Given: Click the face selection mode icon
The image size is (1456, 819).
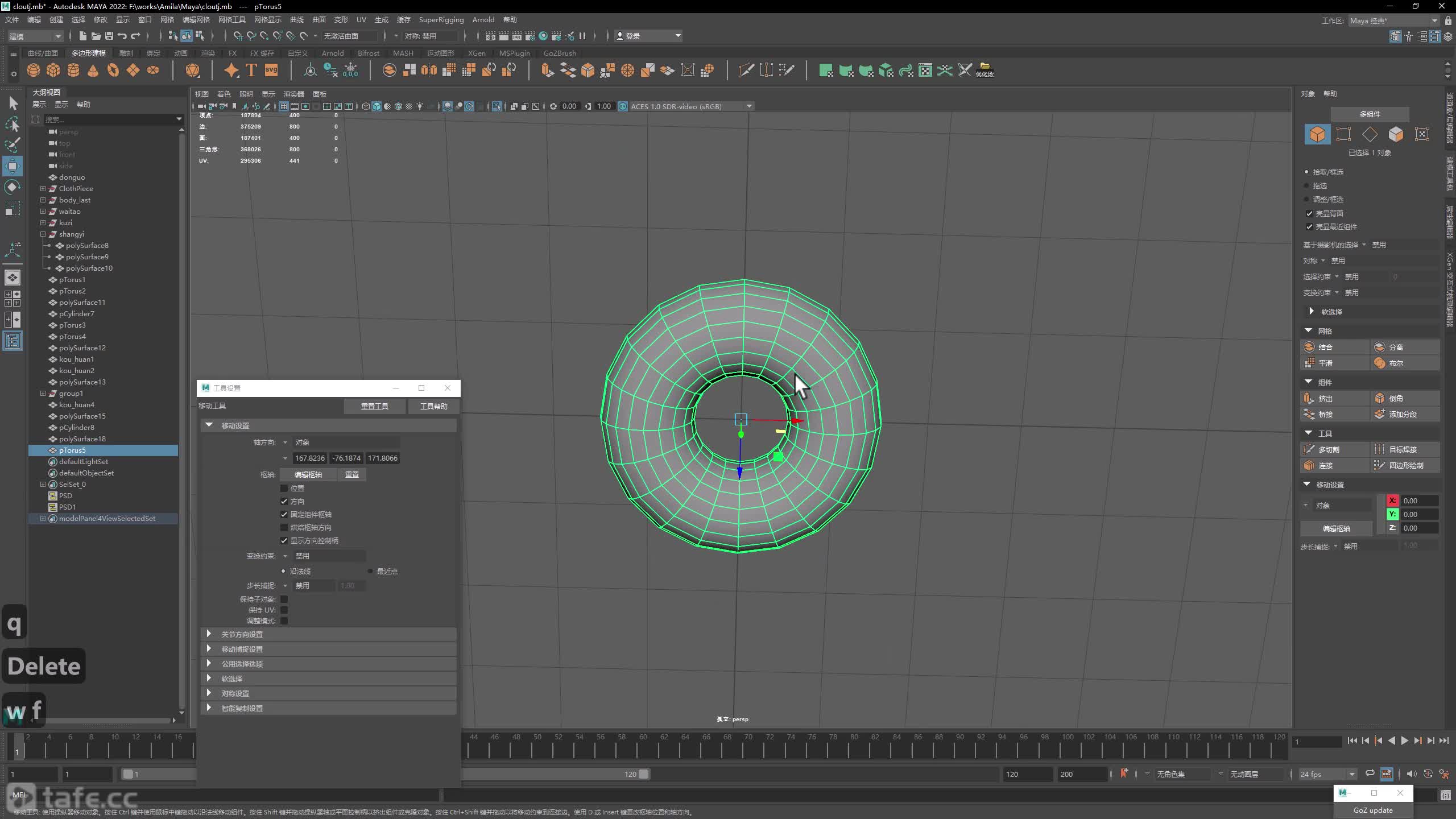Looking at the screenshot, I should [1396, 134].
